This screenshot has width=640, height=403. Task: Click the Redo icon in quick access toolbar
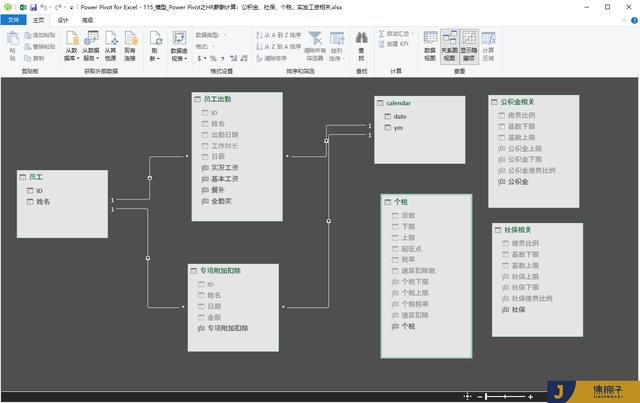[x=58, y=7]
